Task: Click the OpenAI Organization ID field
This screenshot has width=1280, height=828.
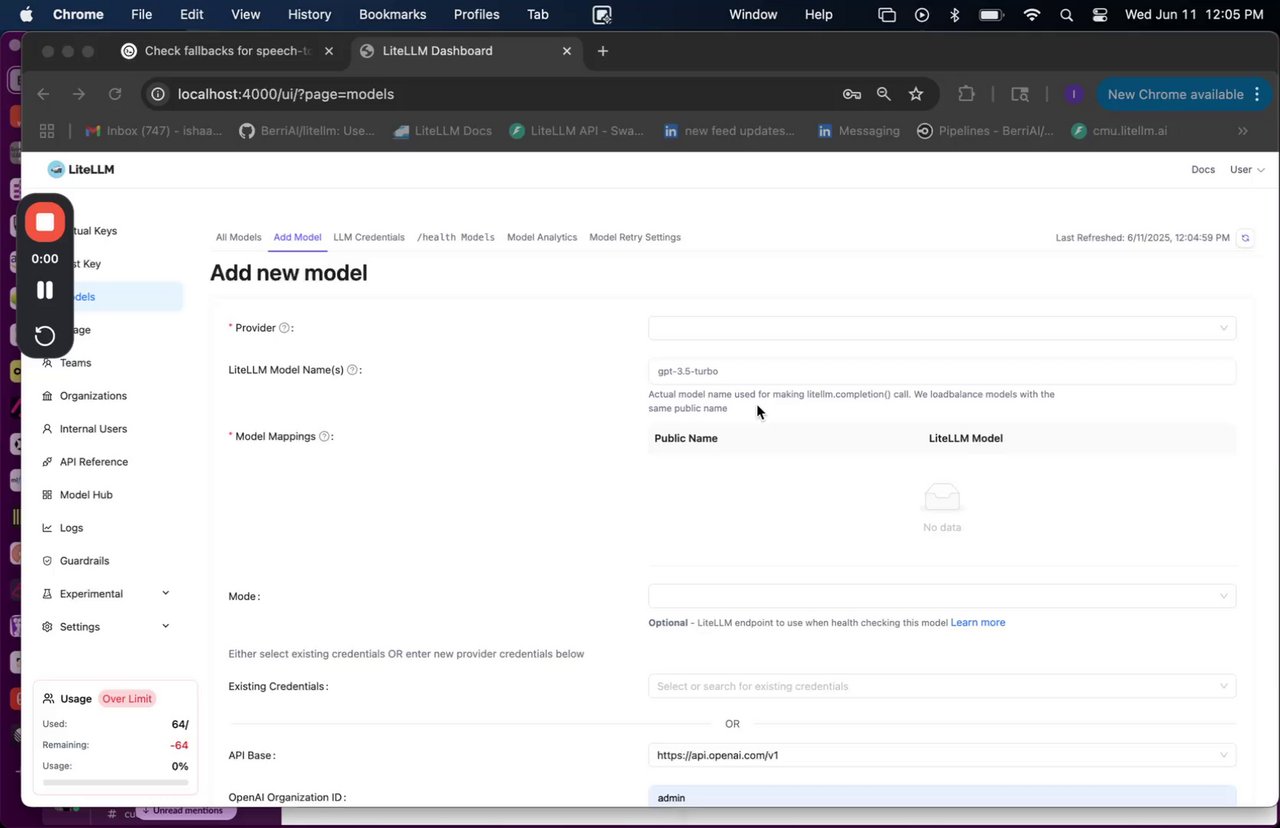Action: [942, 797]
